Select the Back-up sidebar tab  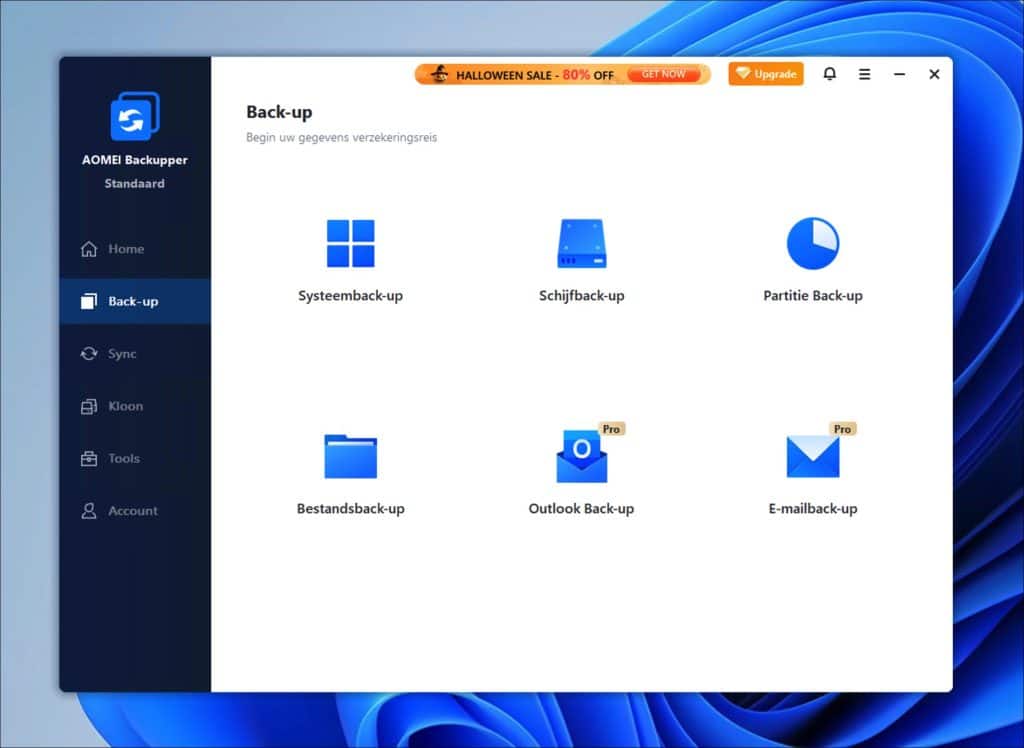(x=133, y=301)
